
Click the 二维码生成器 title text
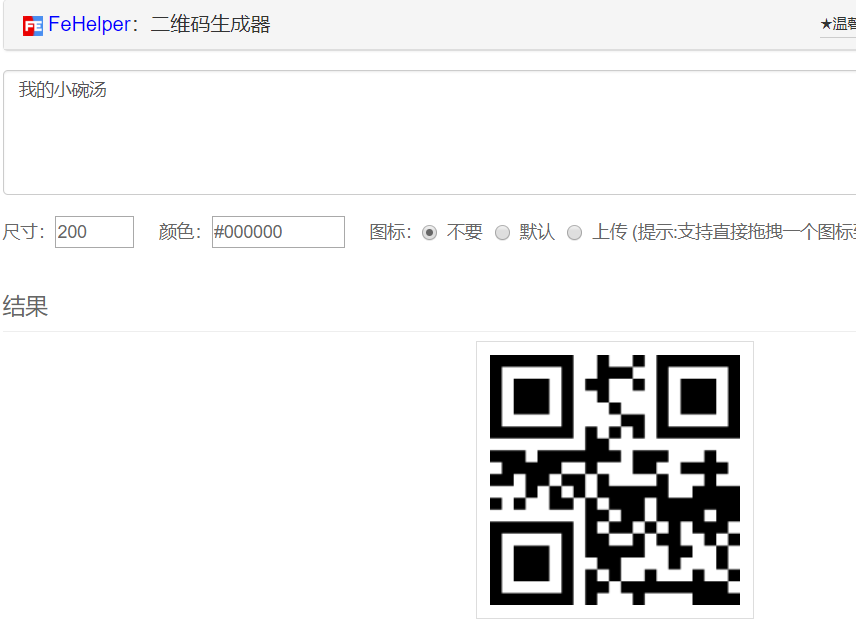pyautogui.click(x=210, y=25)
